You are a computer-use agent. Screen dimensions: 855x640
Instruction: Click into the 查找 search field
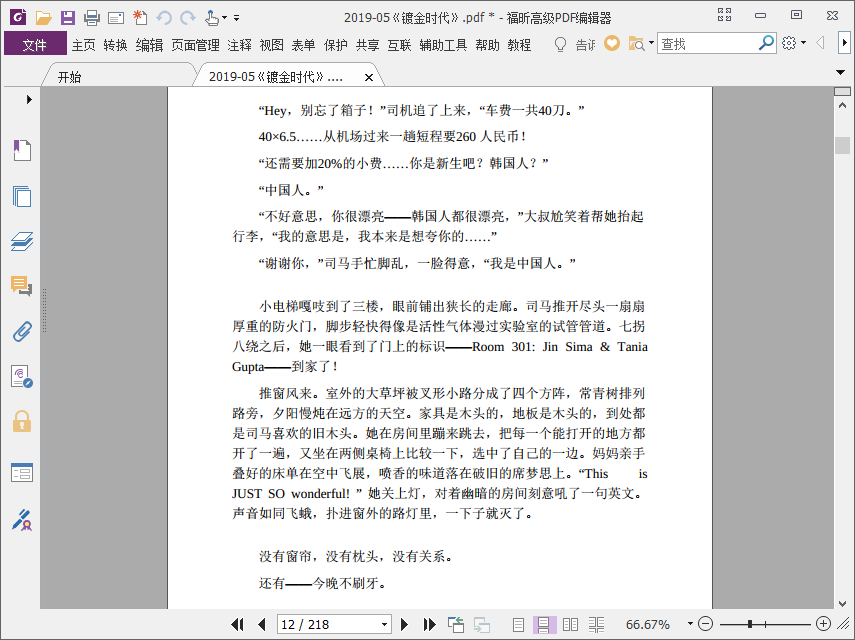[709, 44]
